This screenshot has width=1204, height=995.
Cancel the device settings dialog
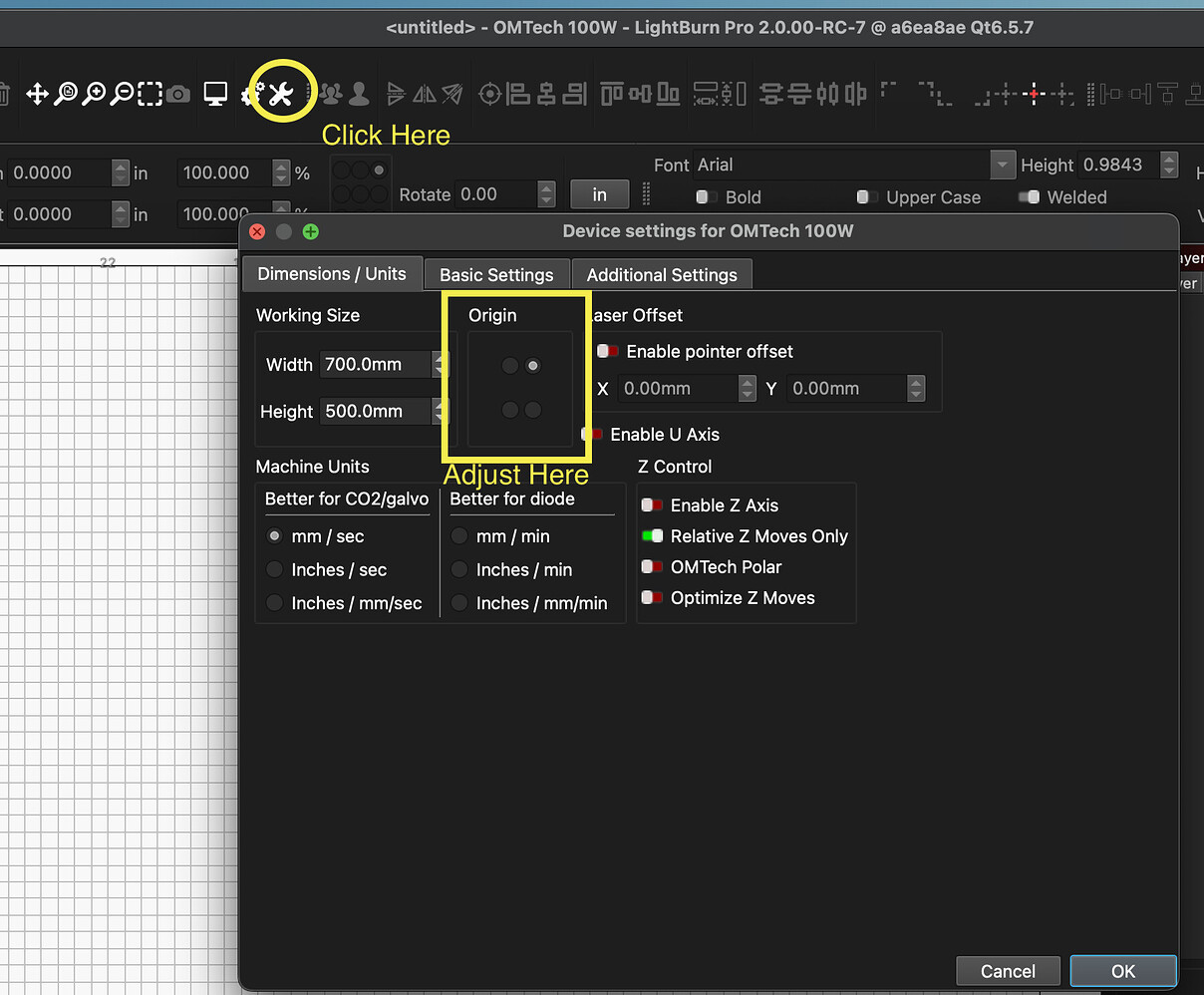coord(1008,970)
